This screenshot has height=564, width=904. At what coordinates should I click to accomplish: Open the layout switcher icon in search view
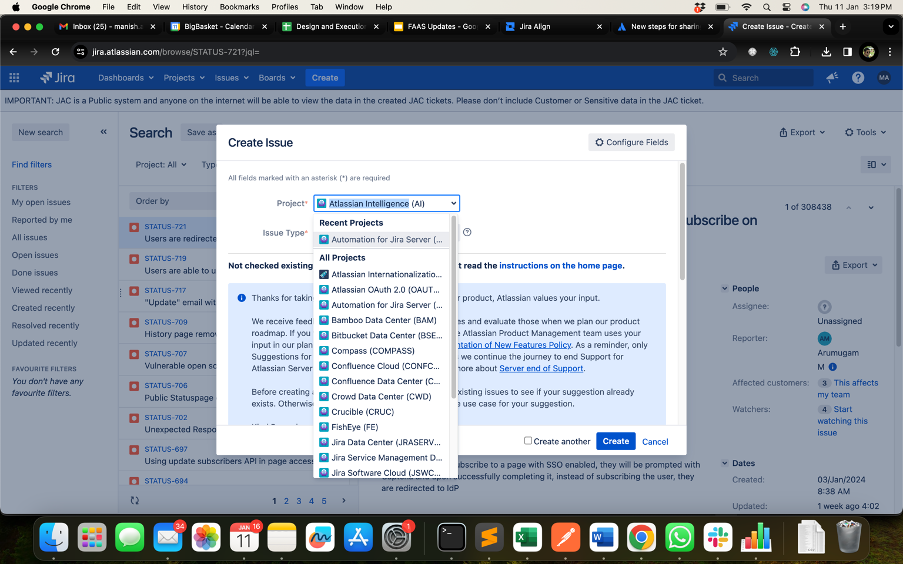(875, 164)
